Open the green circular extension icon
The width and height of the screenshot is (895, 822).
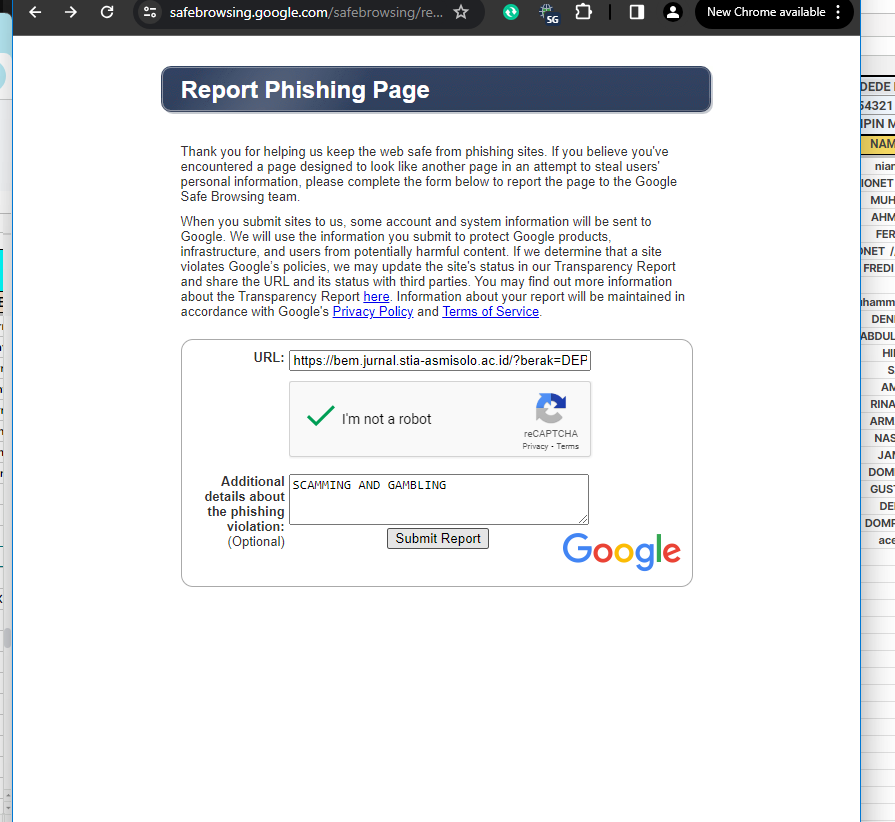pyautogui.click(x=511, y=12)
